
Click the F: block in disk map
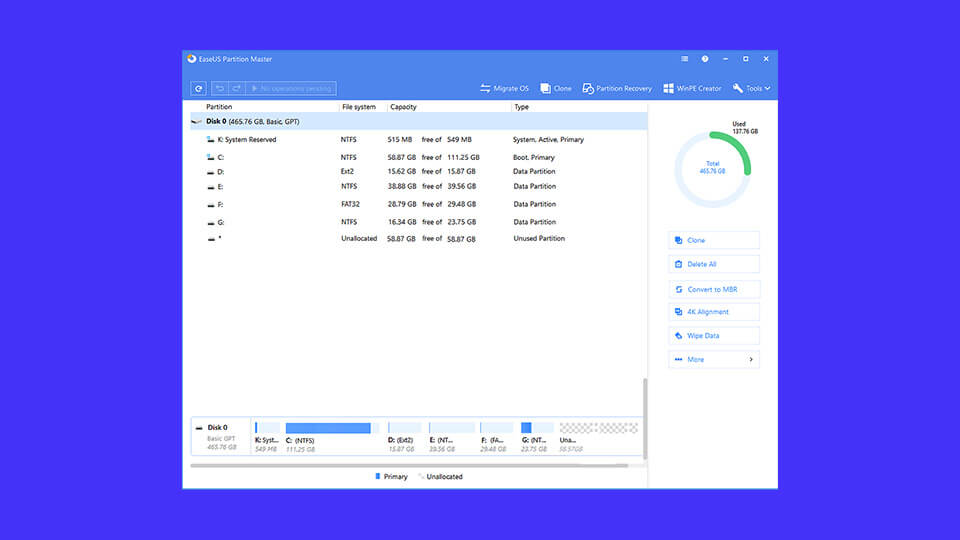[x=497, y=437]
